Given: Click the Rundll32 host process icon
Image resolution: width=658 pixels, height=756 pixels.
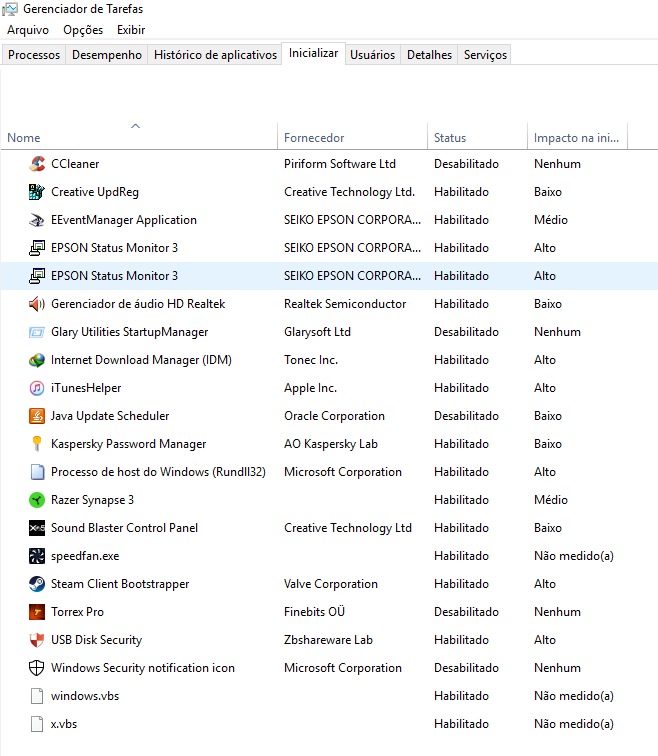Looking at the screenshot, I should [x=37, y=472].
